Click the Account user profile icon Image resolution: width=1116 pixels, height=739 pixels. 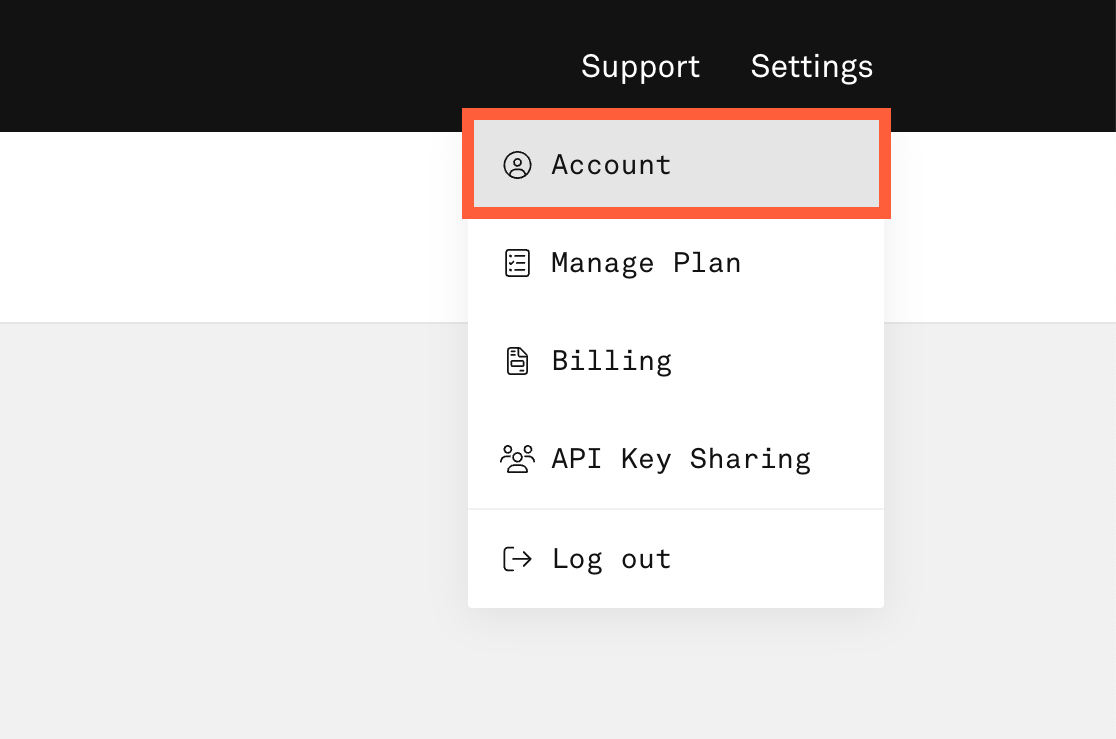click(x=517, y=165)
